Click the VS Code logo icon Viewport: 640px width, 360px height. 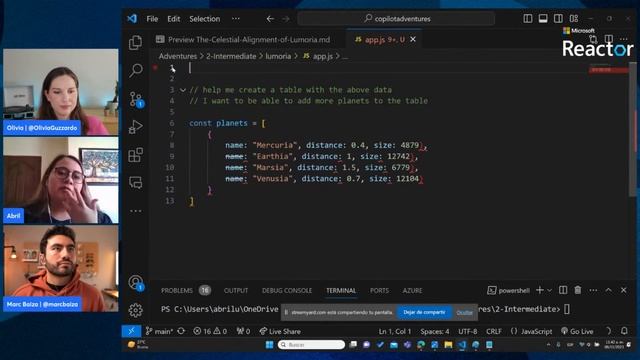(132, 19)
